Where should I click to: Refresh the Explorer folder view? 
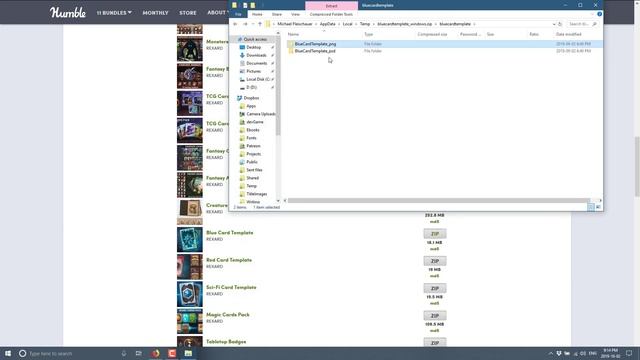point(560,24)
